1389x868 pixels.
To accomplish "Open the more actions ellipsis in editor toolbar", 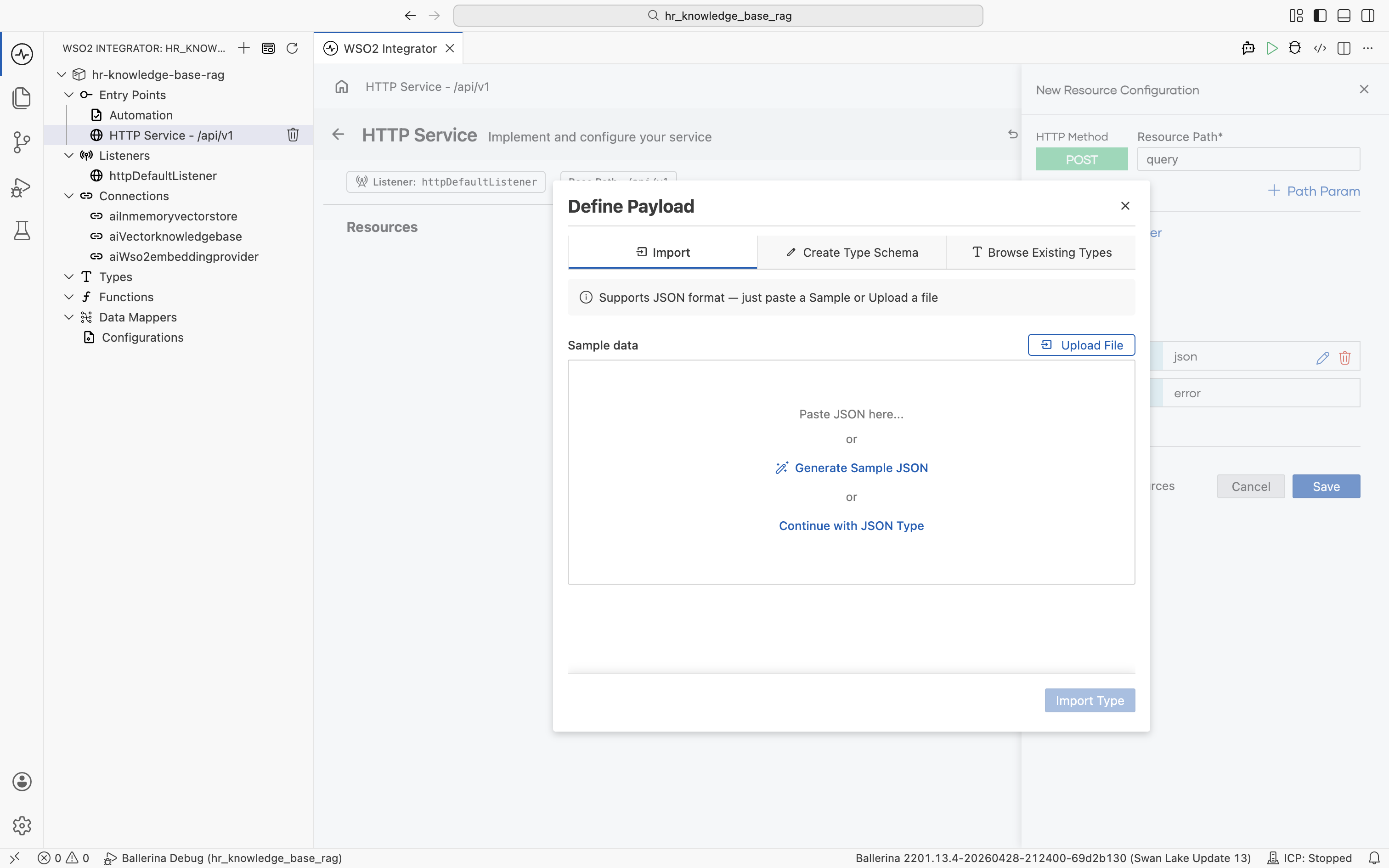I will (x=1368, y=48).
